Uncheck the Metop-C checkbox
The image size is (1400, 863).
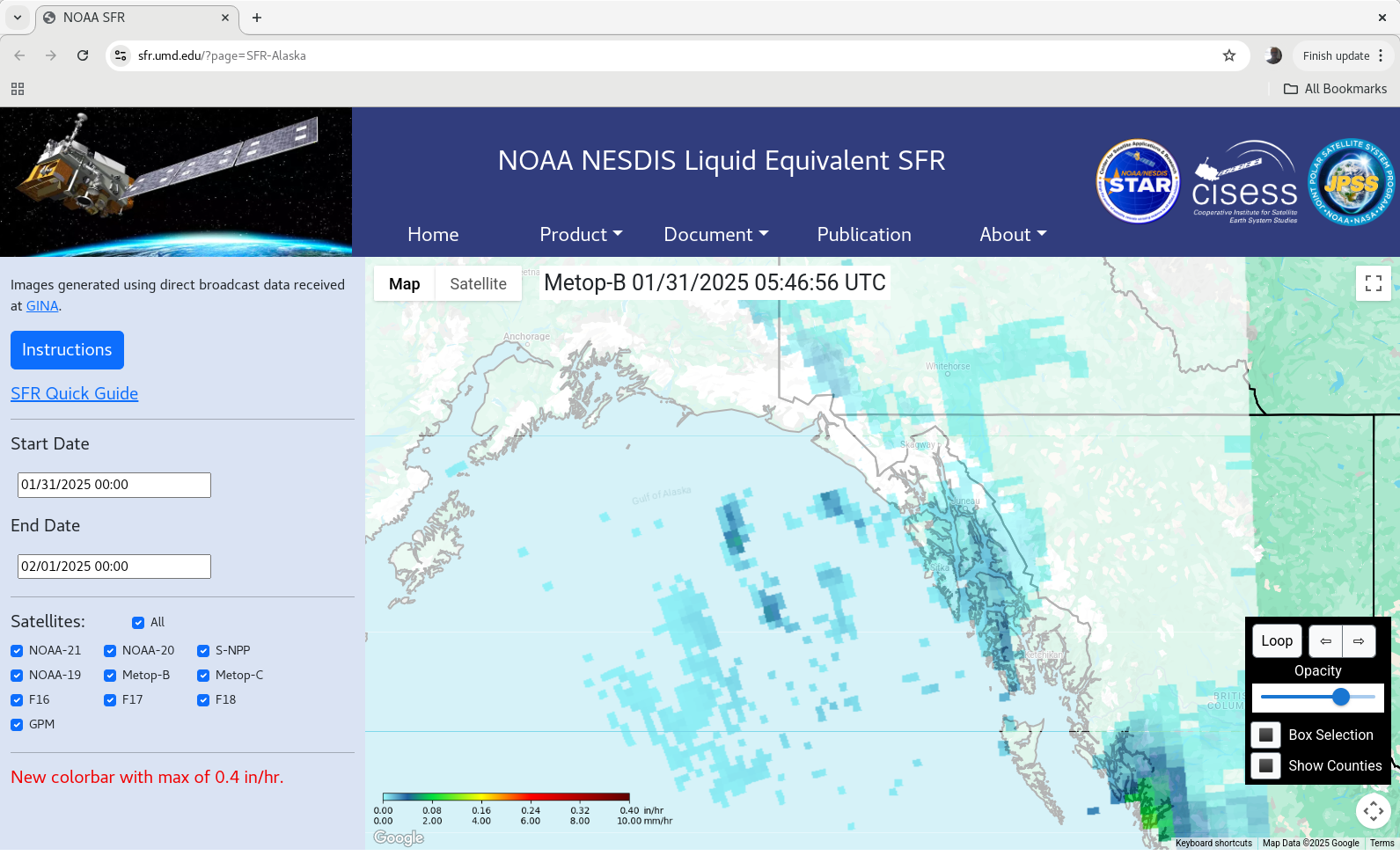(203, 676)
